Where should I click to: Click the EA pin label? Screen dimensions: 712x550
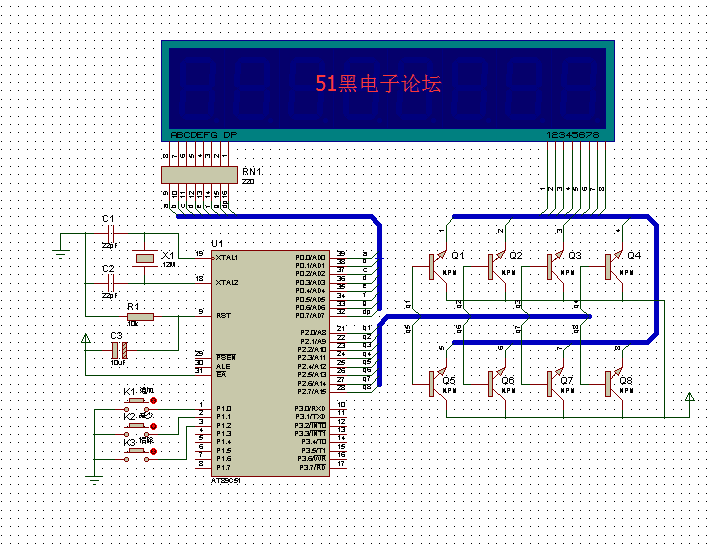tap(221, 374)
